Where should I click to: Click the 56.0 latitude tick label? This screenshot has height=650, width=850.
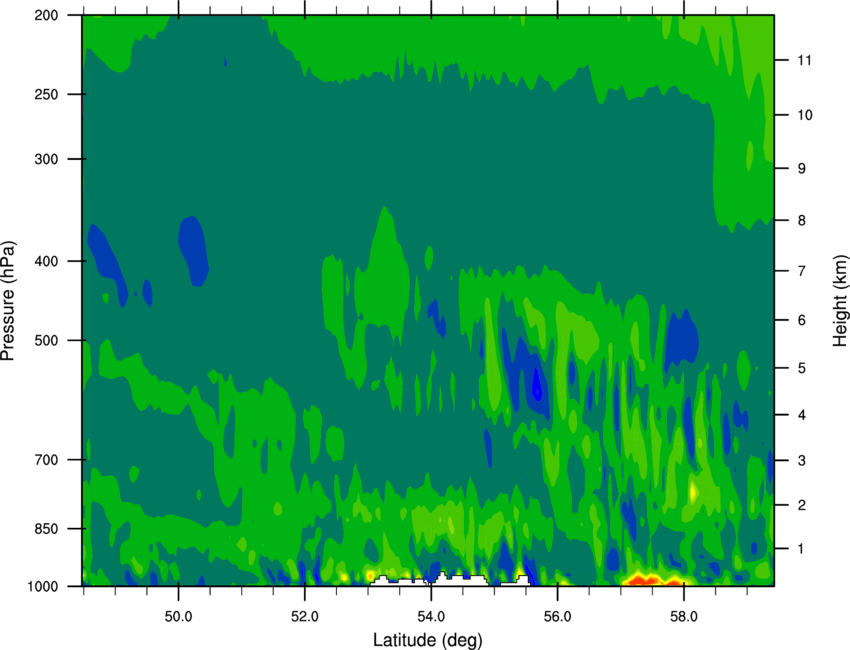(557, 617)
